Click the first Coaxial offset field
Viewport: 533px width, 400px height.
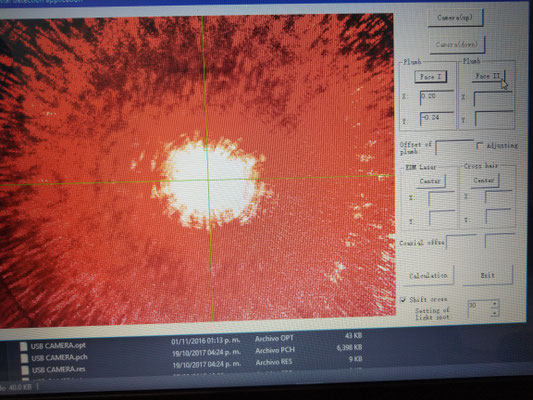(461, 242)
